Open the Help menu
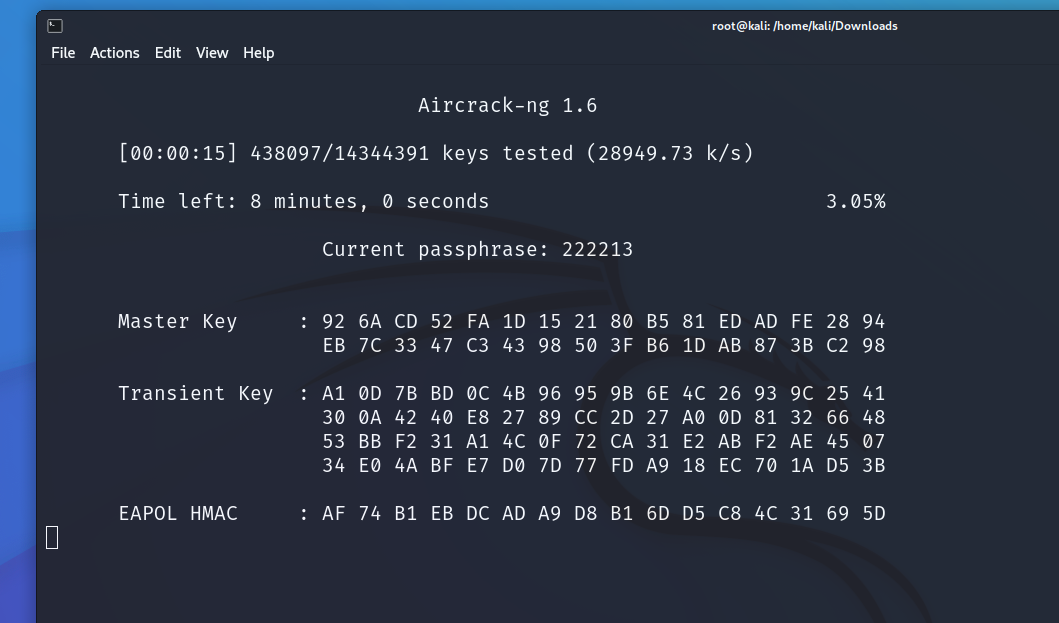The image size is (1059, 623). pos(258,53)
